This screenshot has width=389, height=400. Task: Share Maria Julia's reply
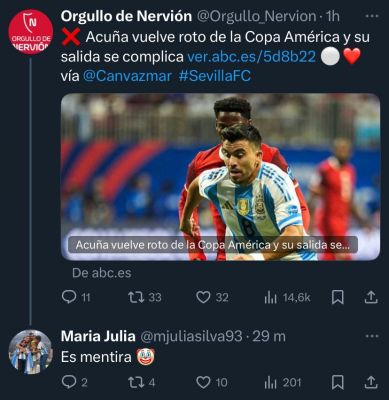coord(370,382)
